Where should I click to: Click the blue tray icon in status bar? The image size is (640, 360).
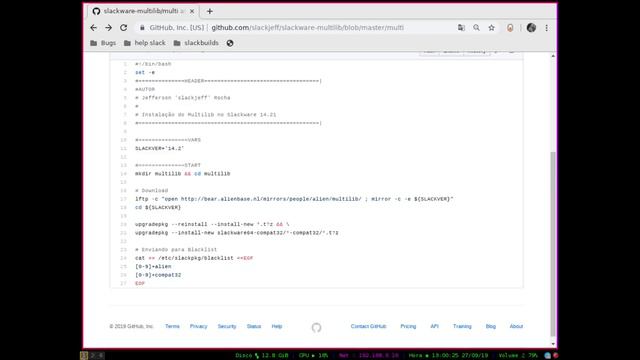[x=548, y=356]
